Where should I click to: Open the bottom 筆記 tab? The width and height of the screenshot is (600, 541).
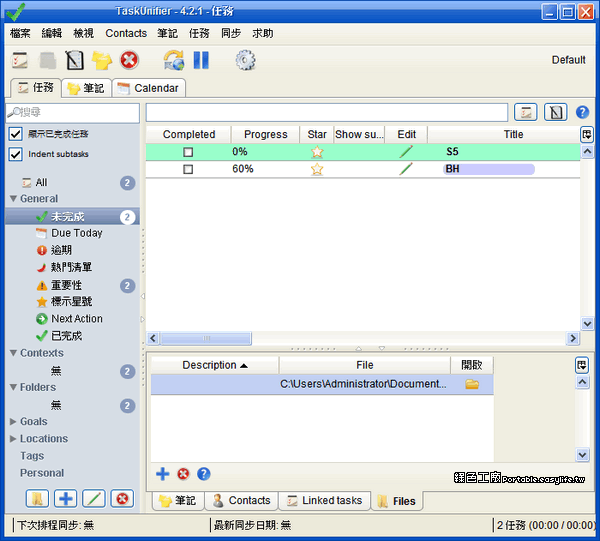(178, 501)
